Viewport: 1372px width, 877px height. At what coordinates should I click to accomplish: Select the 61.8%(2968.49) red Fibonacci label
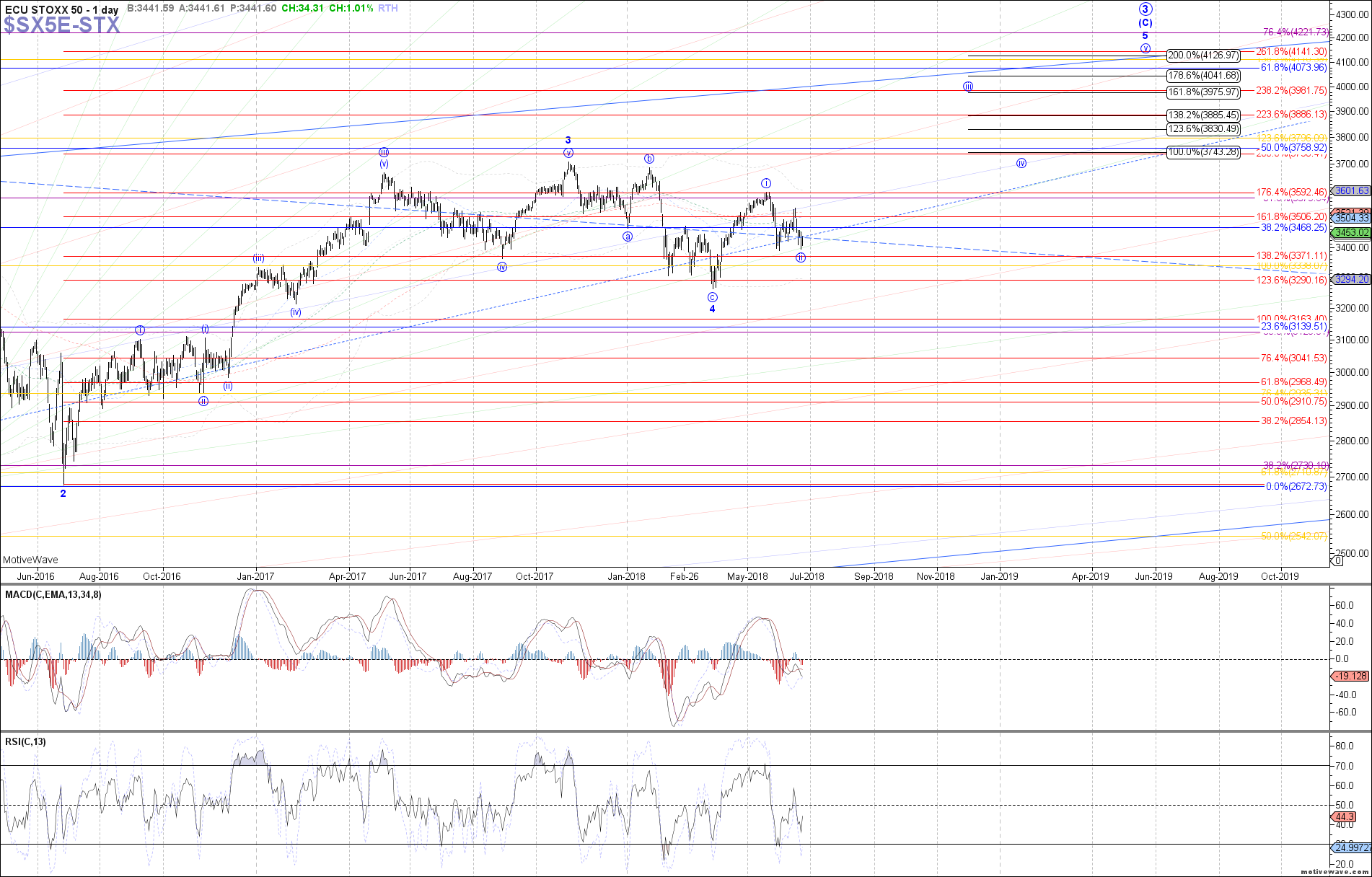1293,382
